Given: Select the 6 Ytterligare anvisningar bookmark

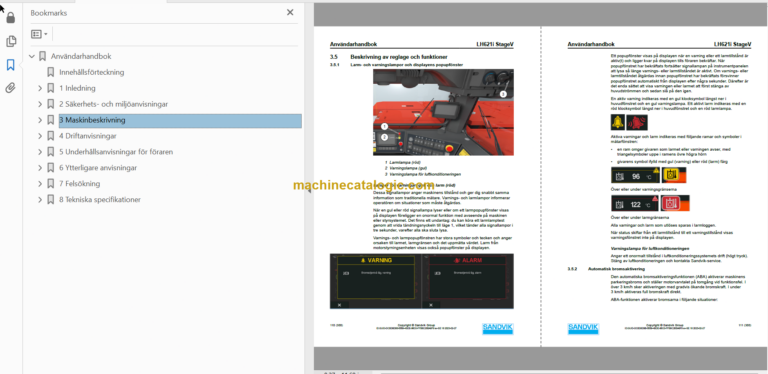Looking at the screenshot, I should 98,168.
